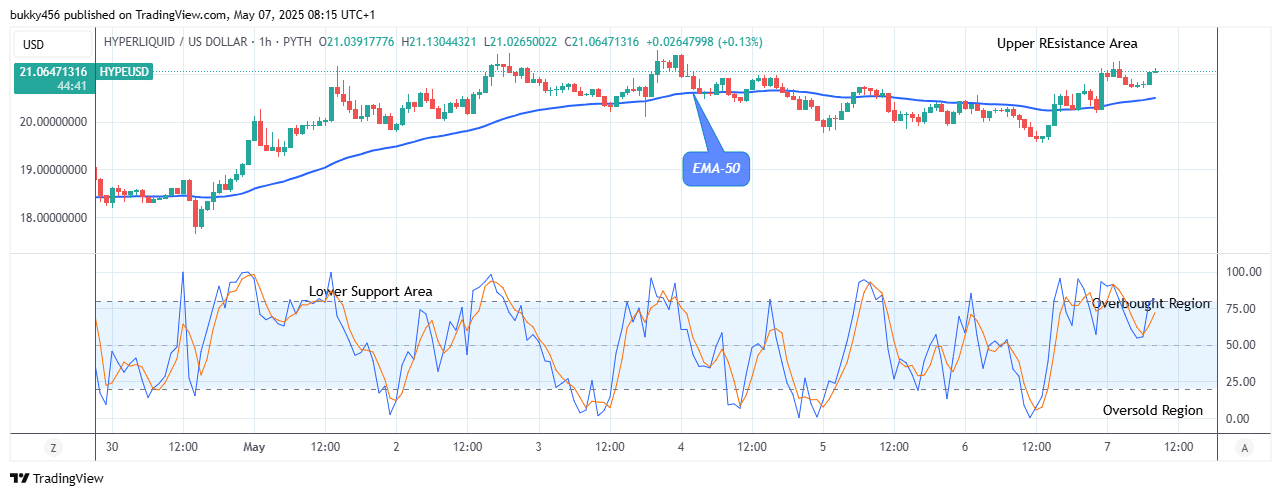Screen dimensions: 1281x496
Task: Click the 20.00000000 price axis label
Action: click(53, 122)
